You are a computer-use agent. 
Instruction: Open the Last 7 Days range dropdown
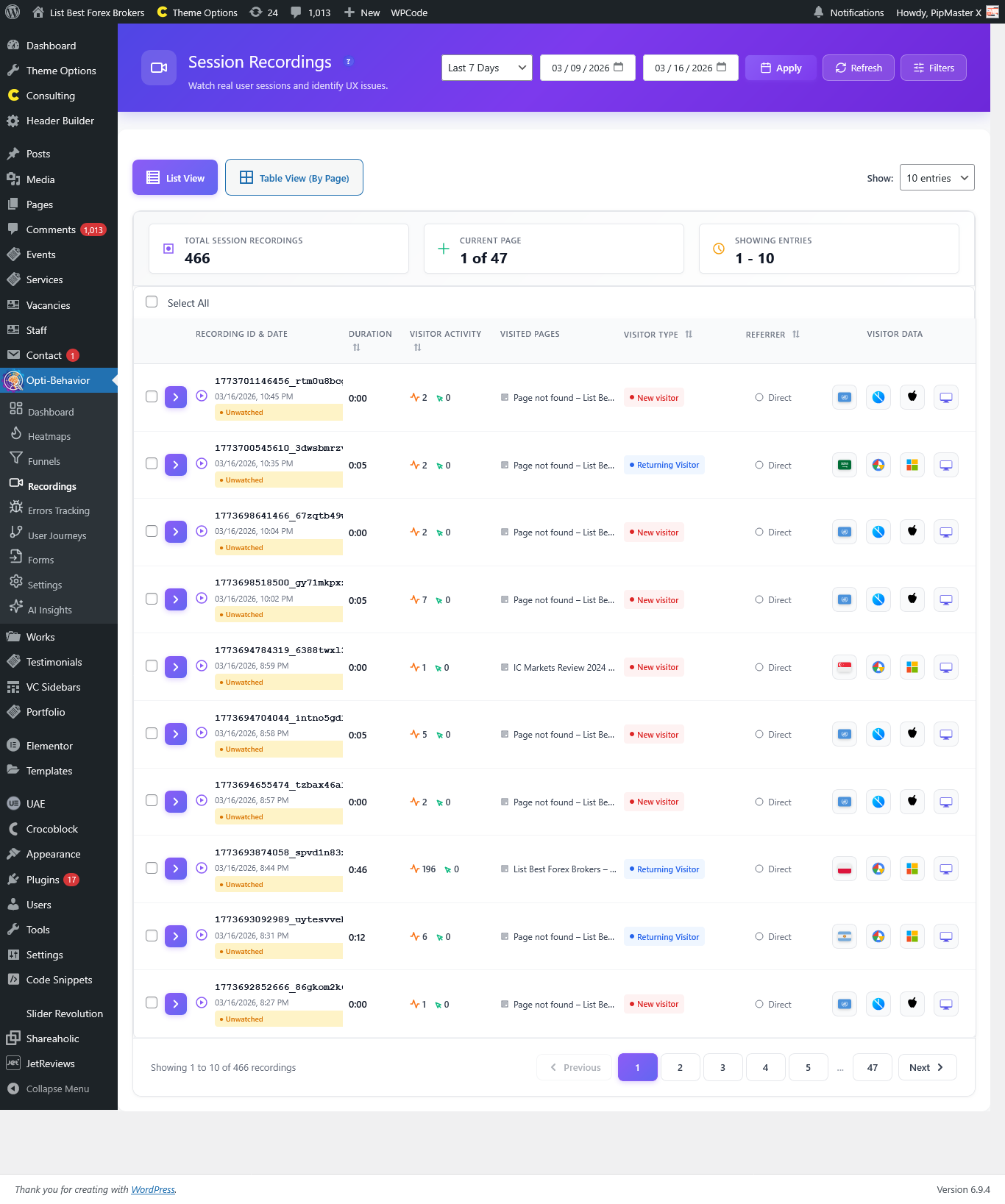(487, 68)
